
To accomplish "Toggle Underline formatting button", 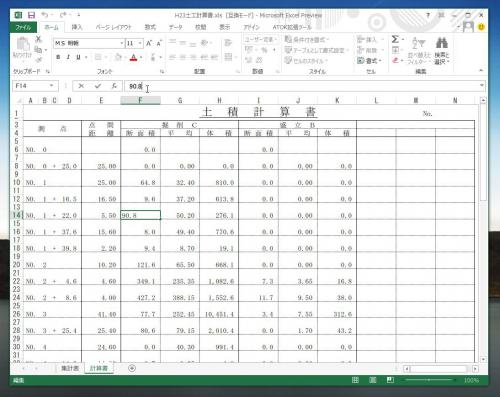I will 78,57.
